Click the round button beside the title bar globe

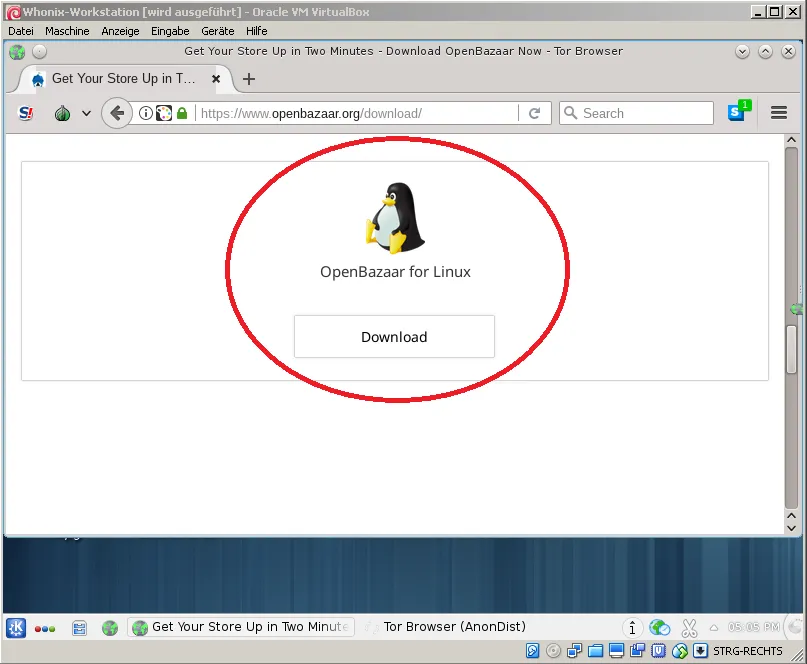click(40, 51)
